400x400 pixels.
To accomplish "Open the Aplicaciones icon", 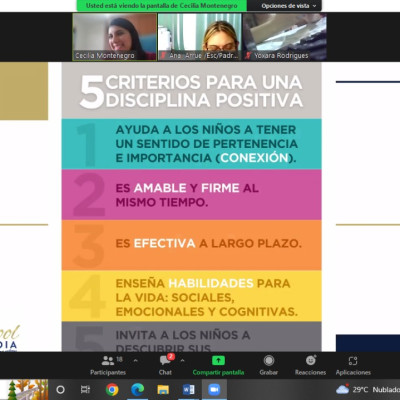I will coord(353,361).
